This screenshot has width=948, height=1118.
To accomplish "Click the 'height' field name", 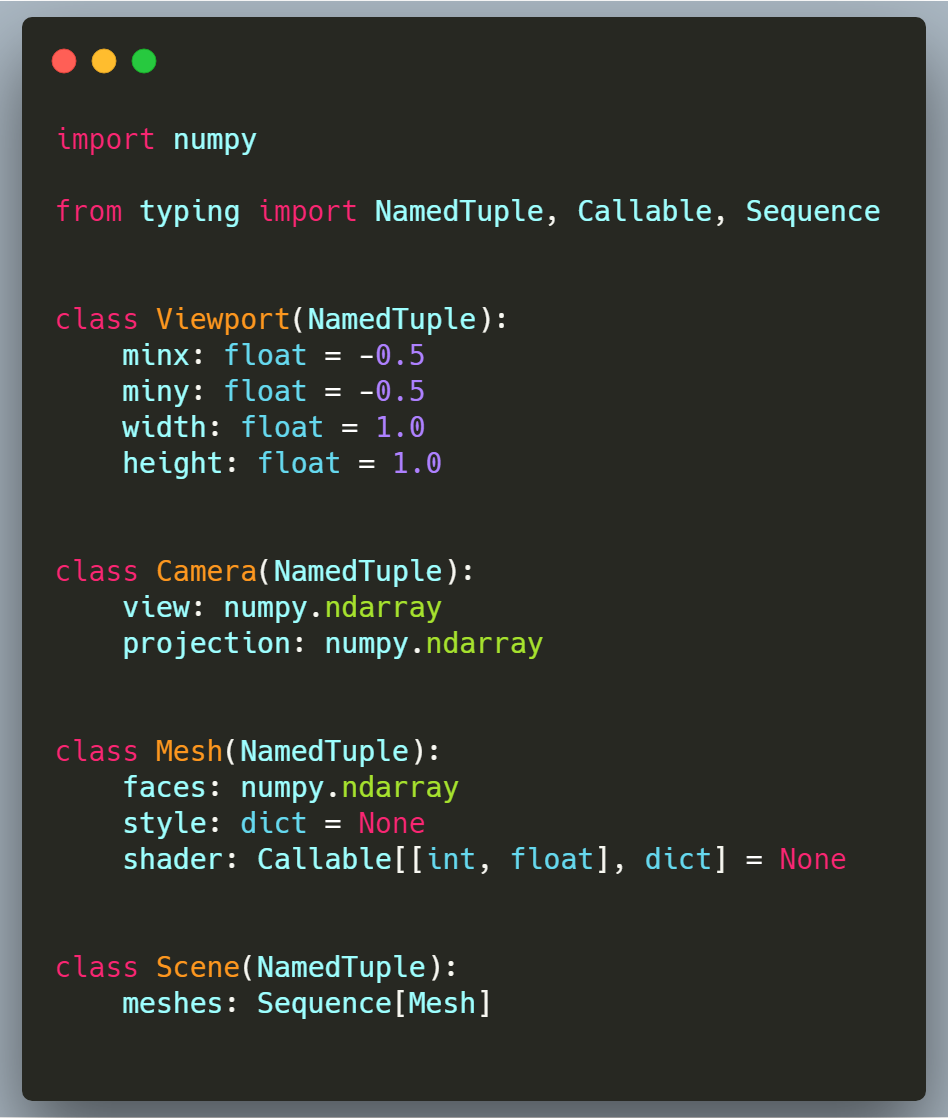I will (172, 463).
